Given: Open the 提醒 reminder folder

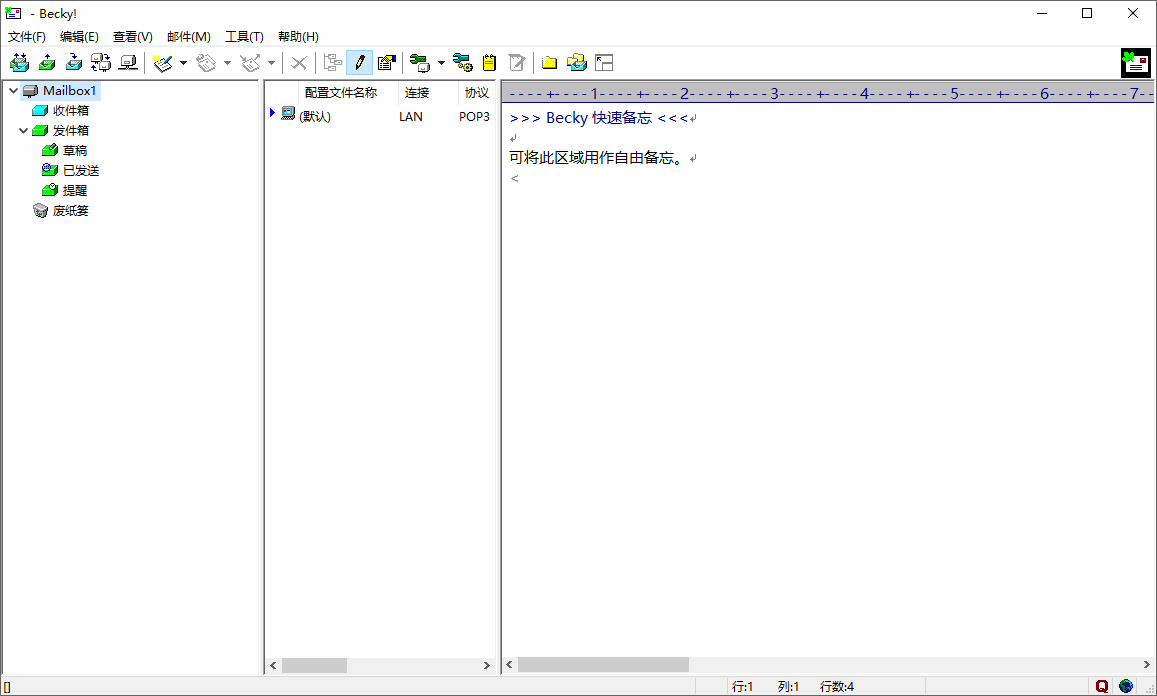Looking at the screenshot, I should click(75, 190).
